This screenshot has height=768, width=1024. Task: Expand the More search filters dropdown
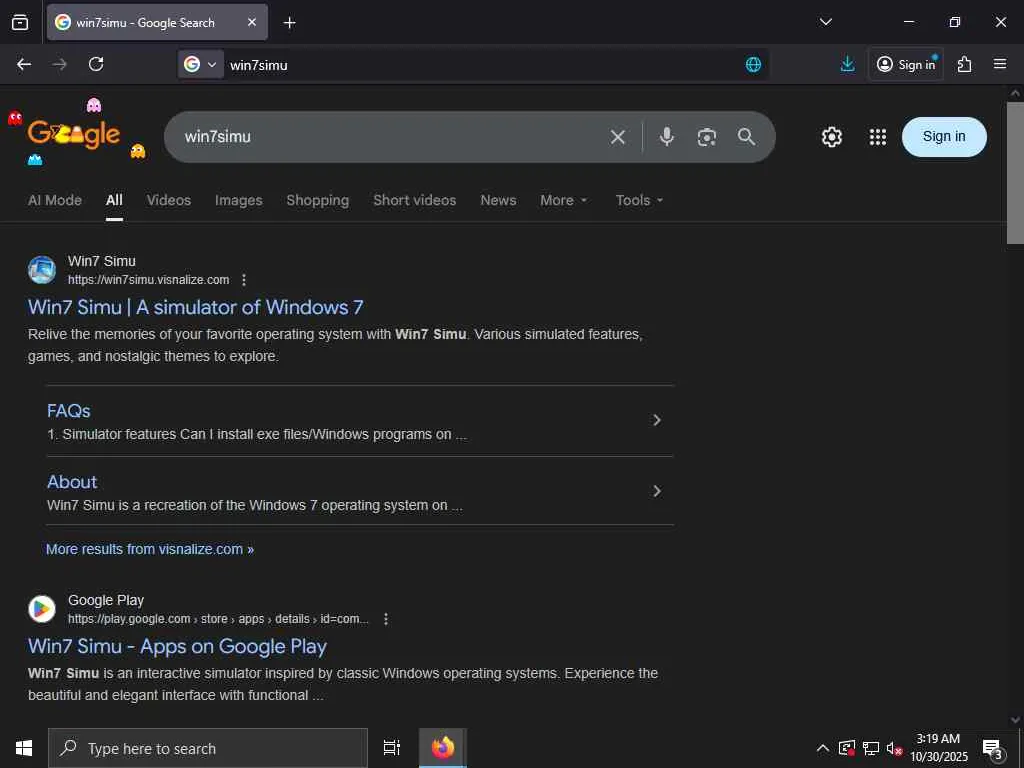564,200
